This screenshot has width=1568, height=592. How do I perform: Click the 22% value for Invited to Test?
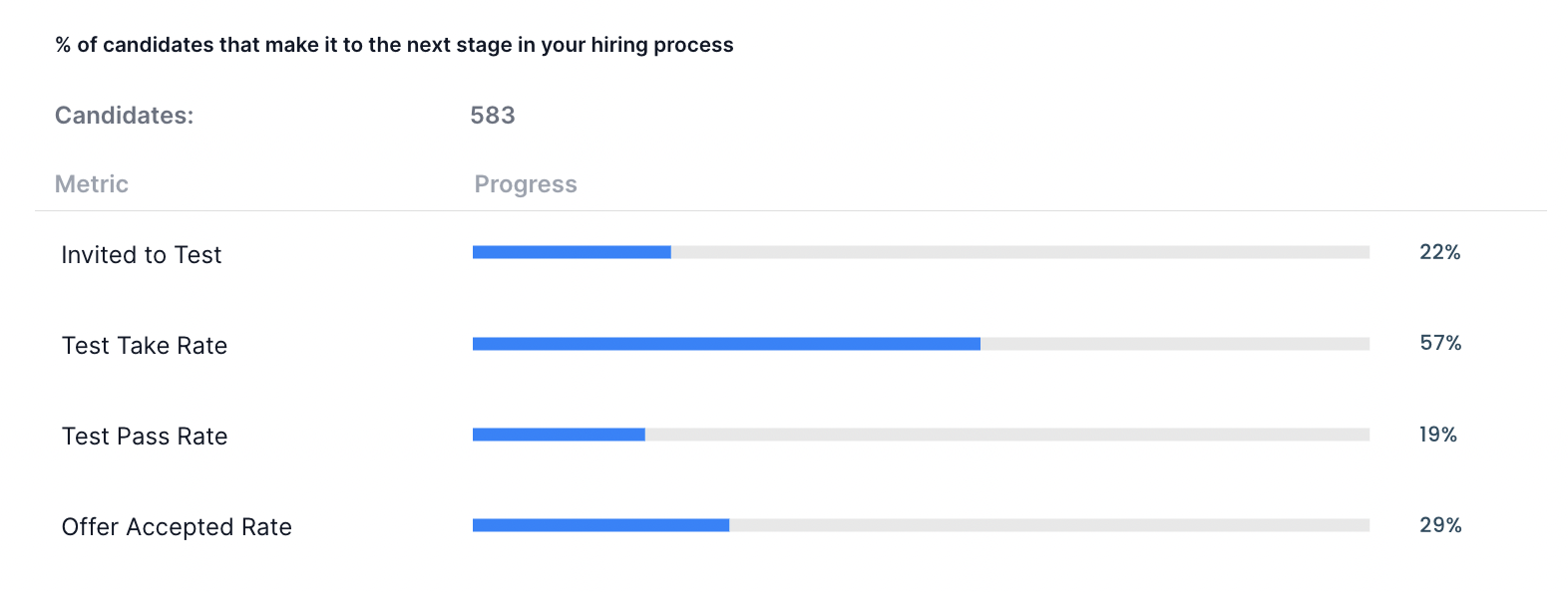click(1439, 252)
